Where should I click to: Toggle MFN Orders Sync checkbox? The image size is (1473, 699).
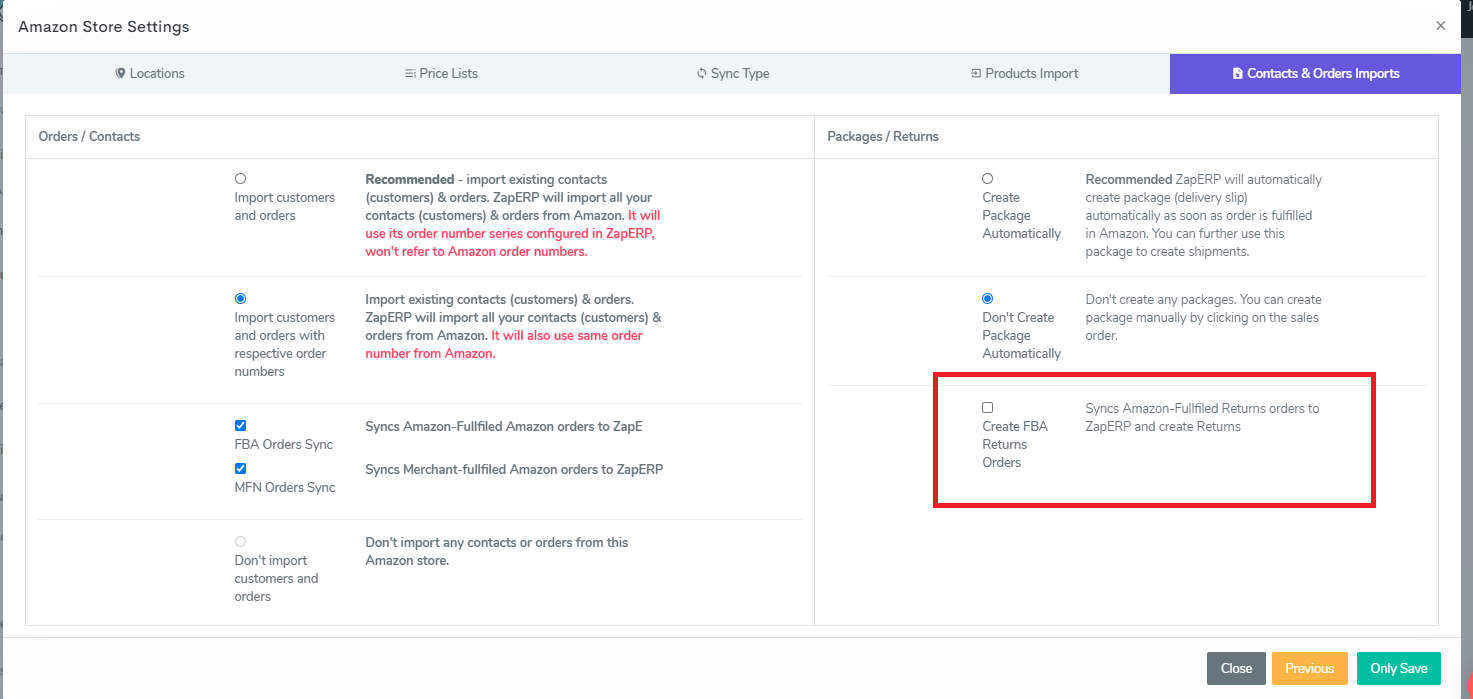click(x=240, y=468)
